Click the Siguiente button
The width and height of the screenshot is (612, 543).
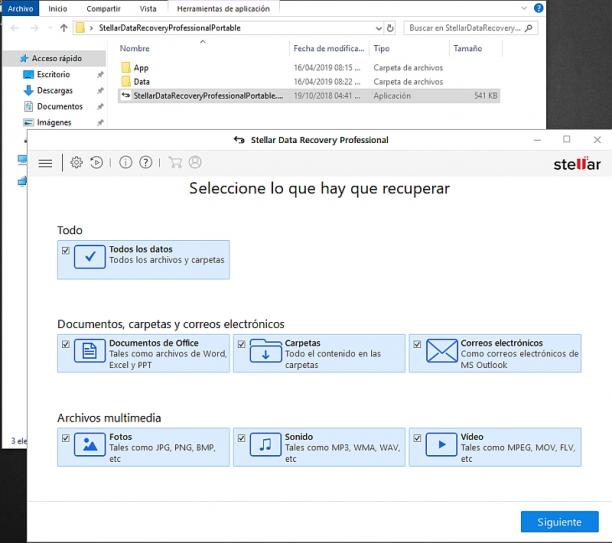pos(559,522)
